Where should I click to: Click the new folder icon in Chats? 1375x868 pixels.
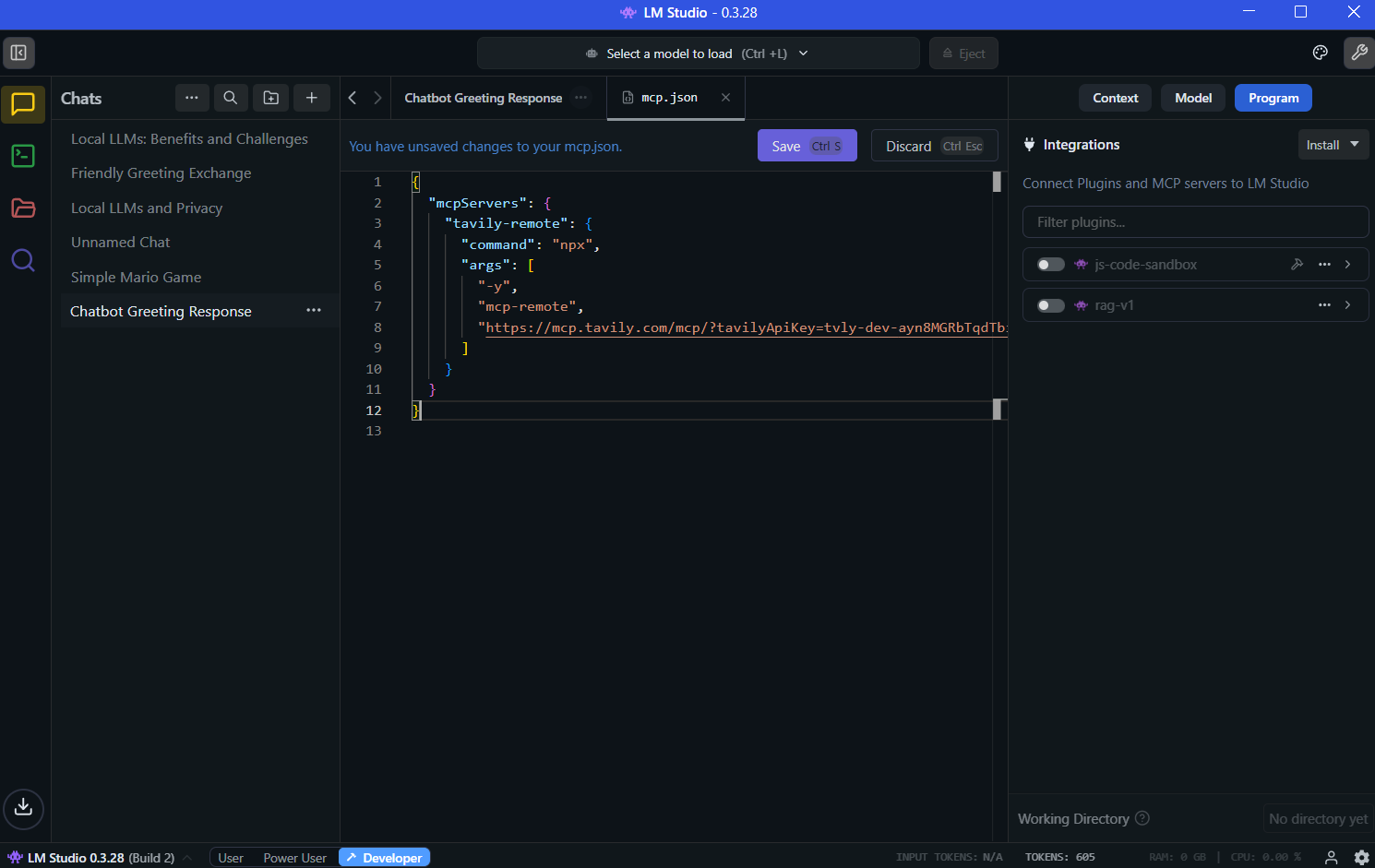(271, 98)
